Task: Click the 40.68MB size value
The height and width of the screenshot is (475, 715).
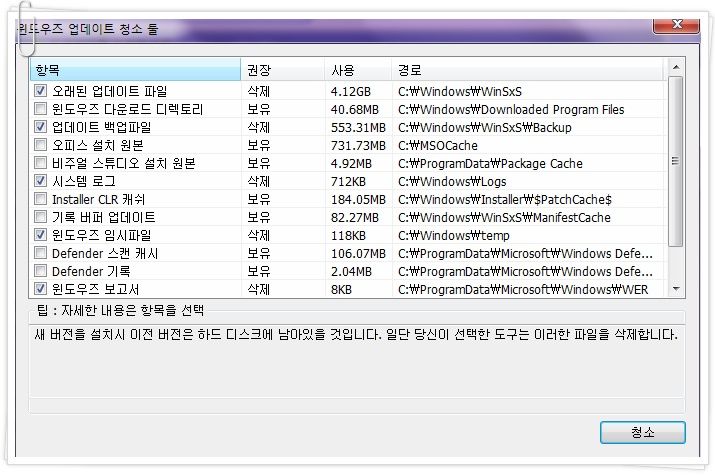Action: [x=355, y=109]
